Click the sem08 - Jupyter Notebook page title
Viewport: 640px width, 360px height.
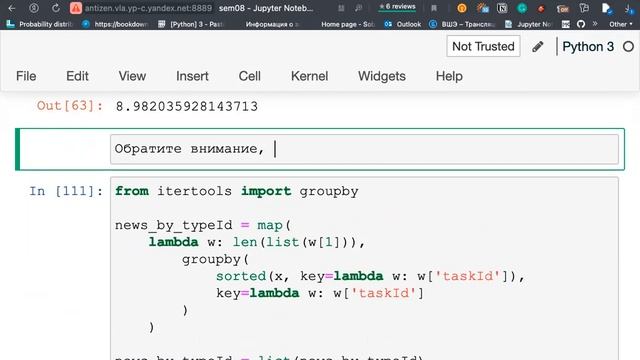click(x=266, y=8)
